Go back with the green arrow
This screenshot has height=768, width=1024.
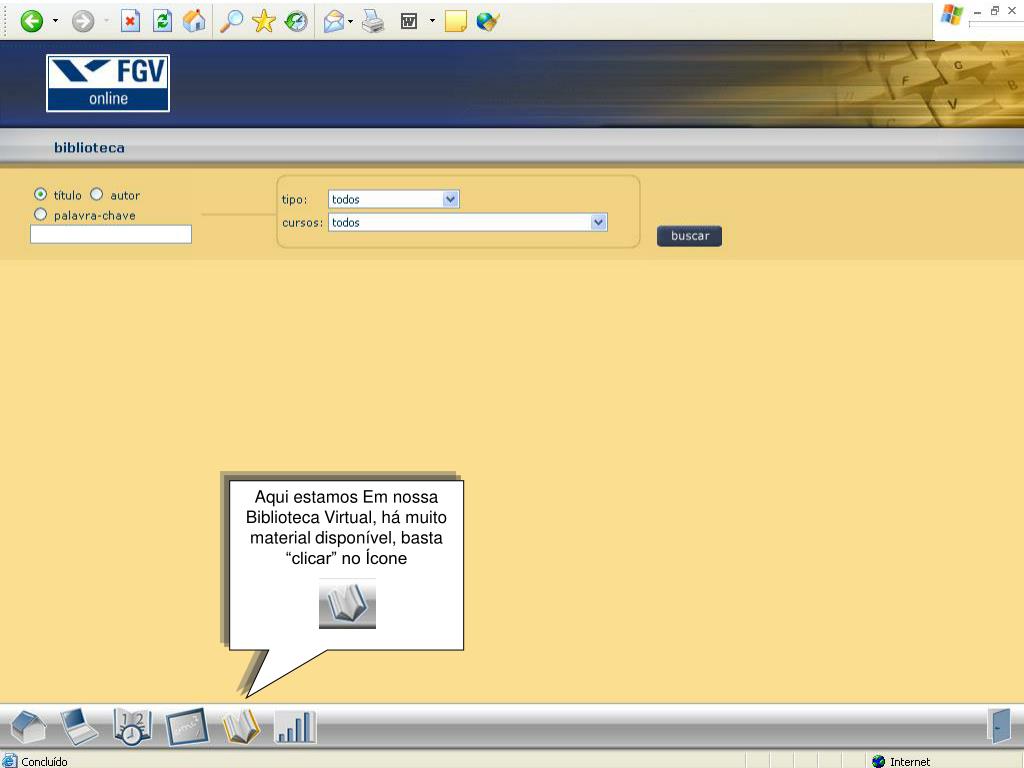coord(31,22)
